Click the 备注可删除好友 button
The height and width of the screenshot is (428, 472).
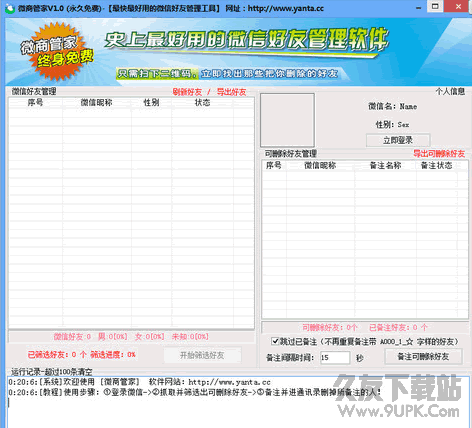click(423, 357)
